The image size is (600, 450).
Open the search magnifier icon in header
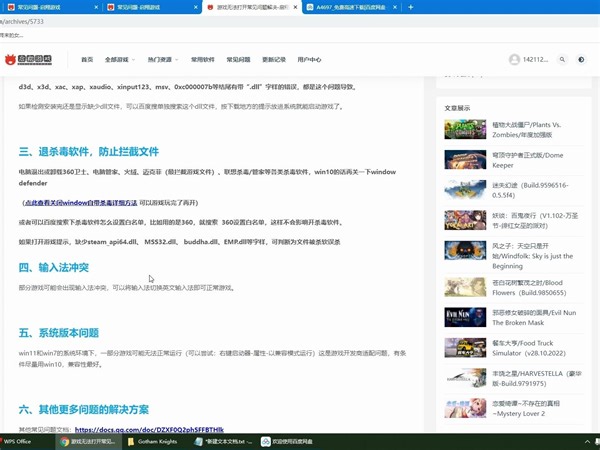(562, 59)
